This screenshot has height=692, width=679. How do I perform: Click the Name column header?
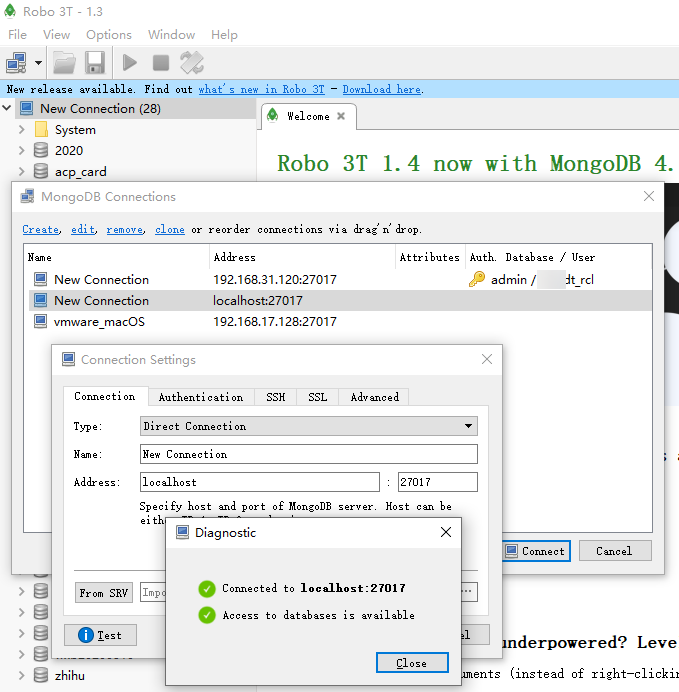click(117, 257)
